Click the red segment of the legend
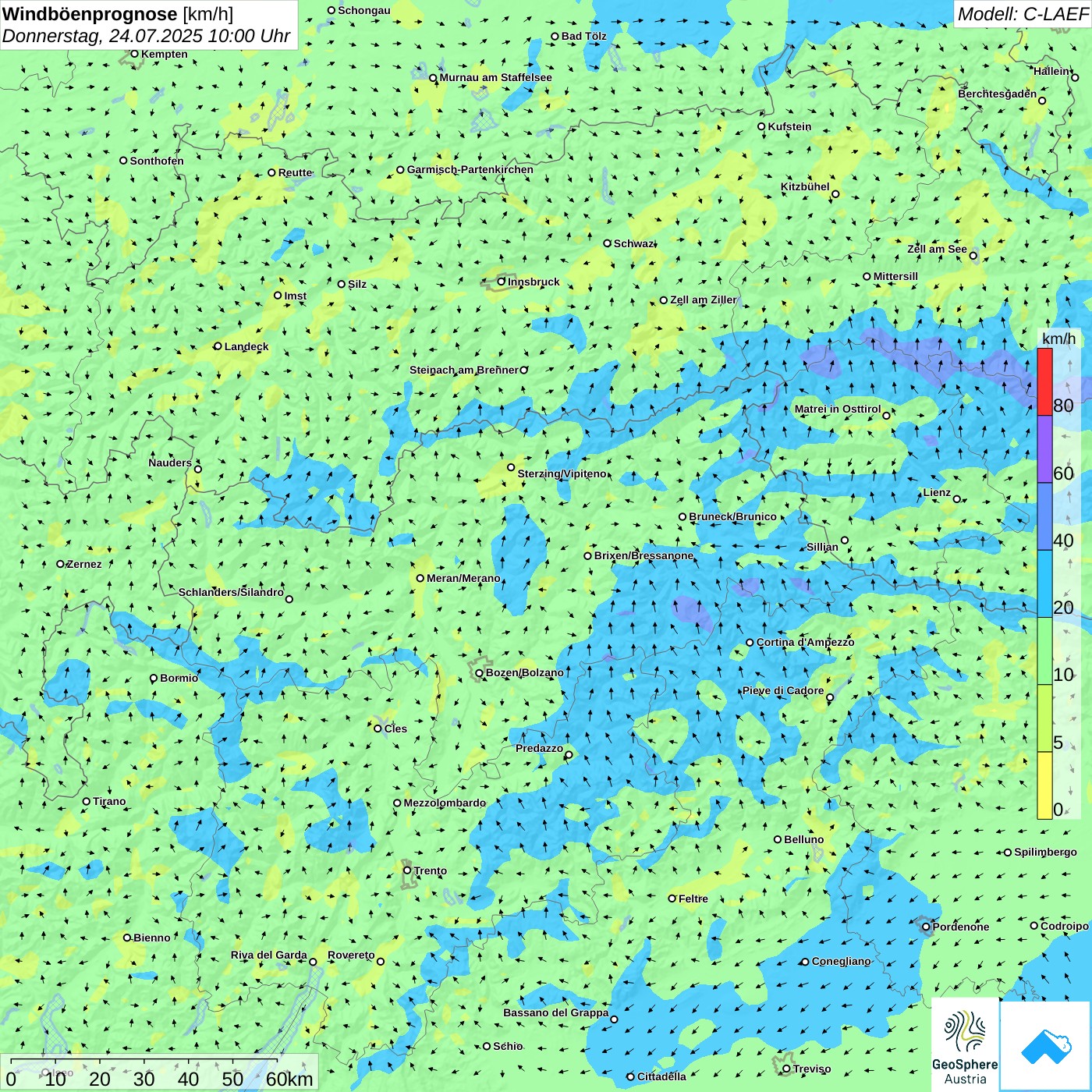Image resolution: width=1092 pixels, height=1092 pixels. tap(1044, 381)
